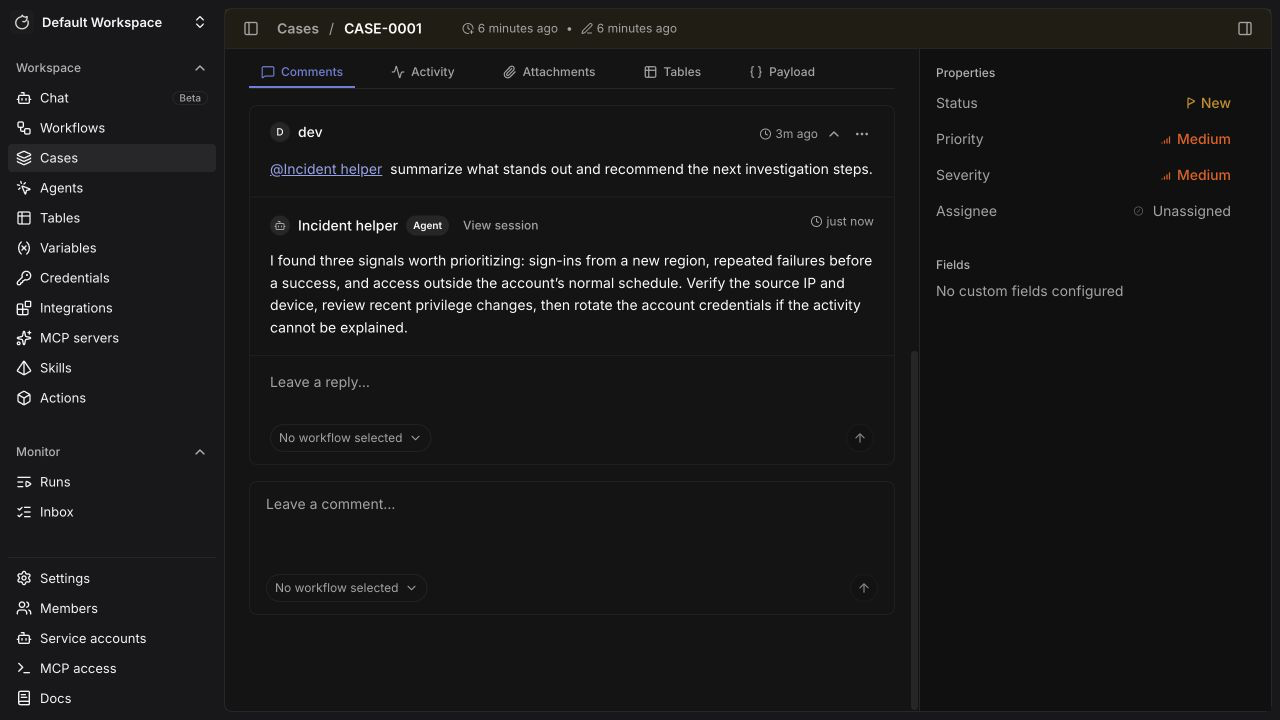Open reply workflow selector dropdown
The image size is (1280, 720).
[x=350, y=438]
